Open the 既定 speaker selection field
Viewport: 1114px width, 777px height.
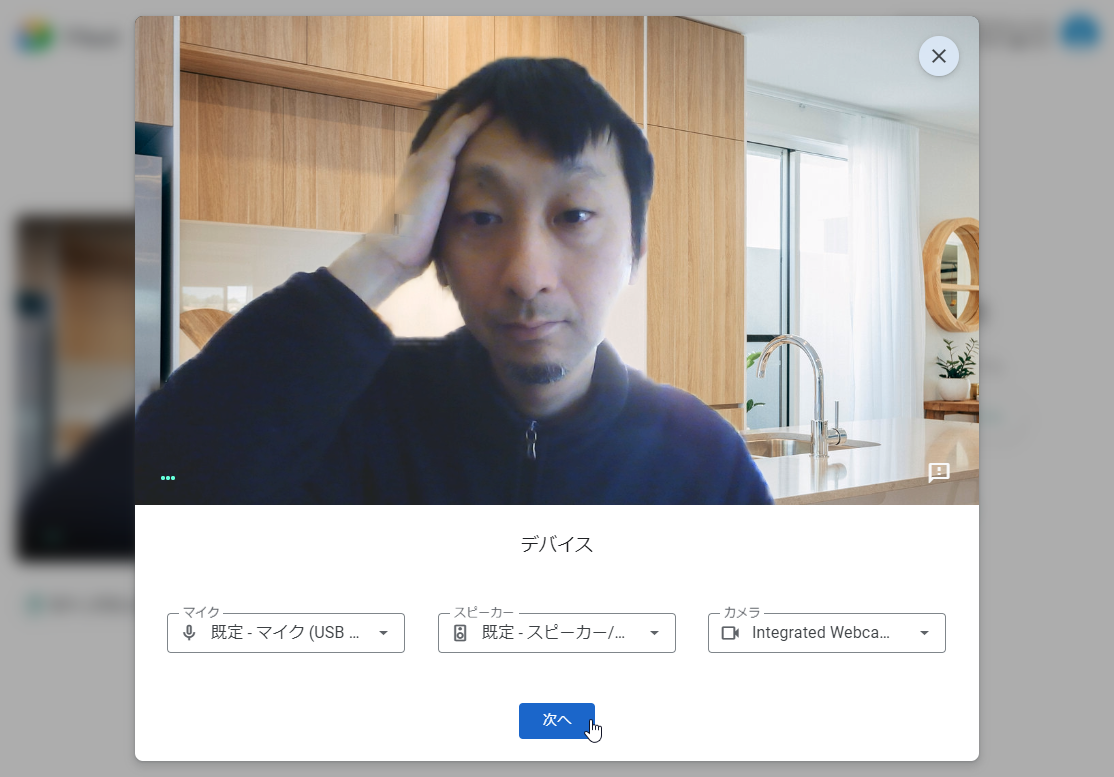[x=550, y=632]
